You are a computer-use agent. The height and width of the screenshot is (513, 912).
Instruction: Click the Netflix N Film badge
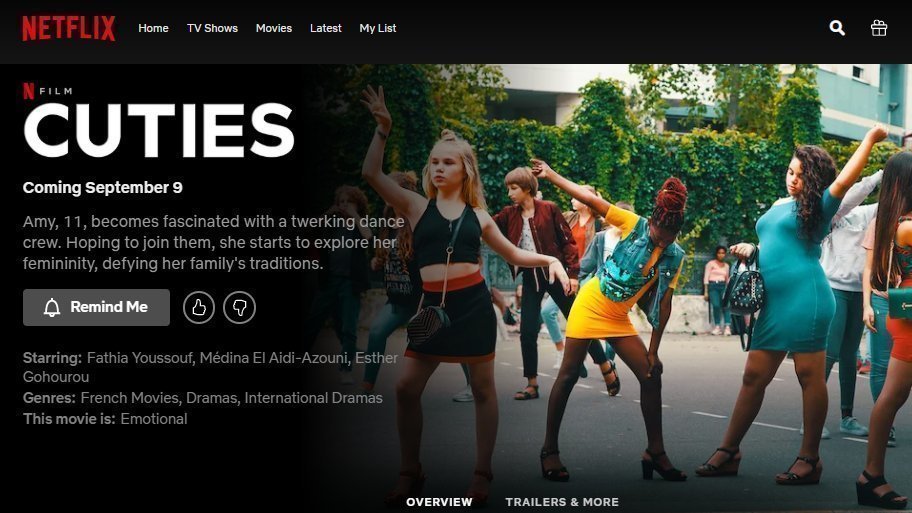[48, 91]
